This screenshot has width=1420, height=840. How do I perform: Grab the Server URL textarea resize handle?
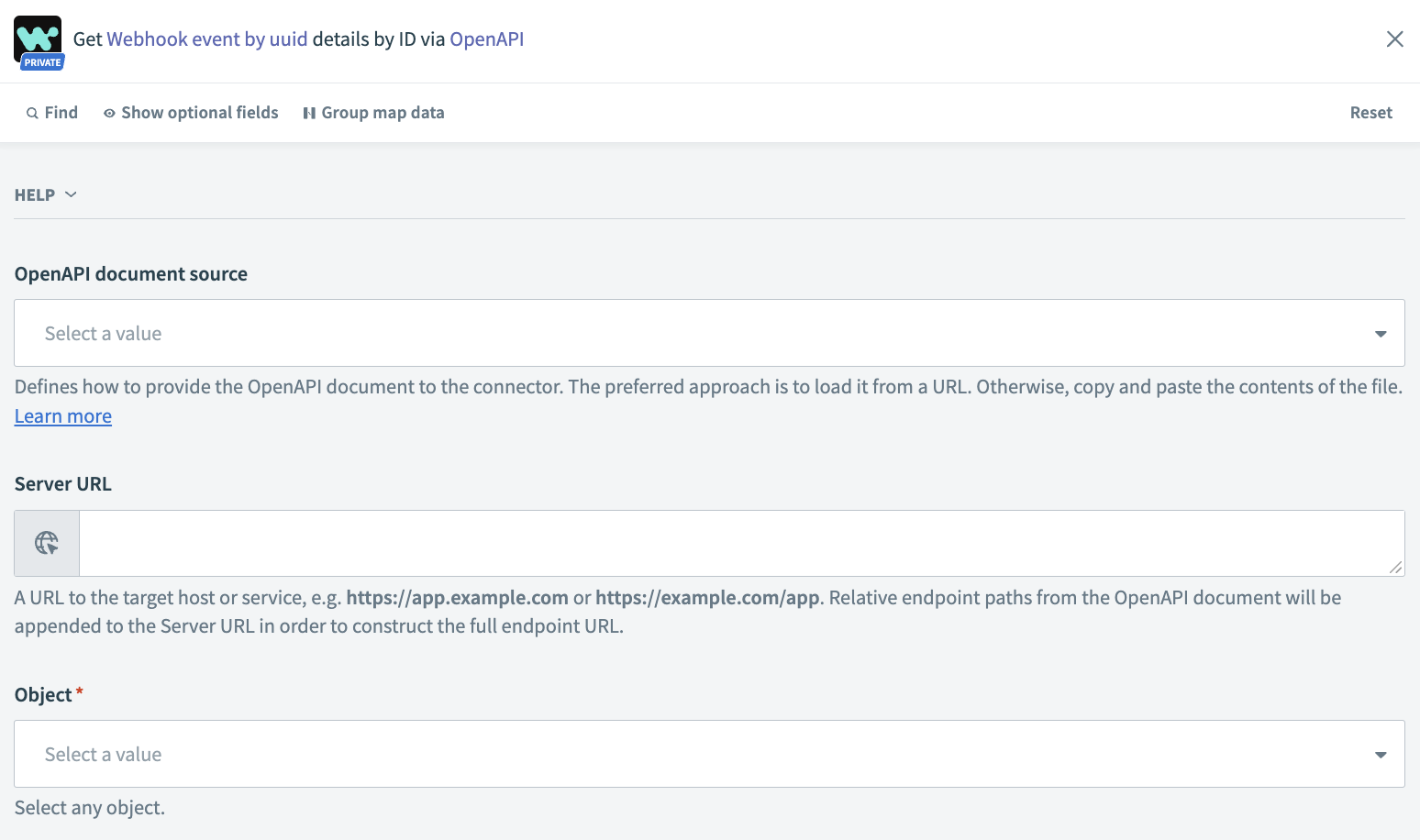[1395, 568]
